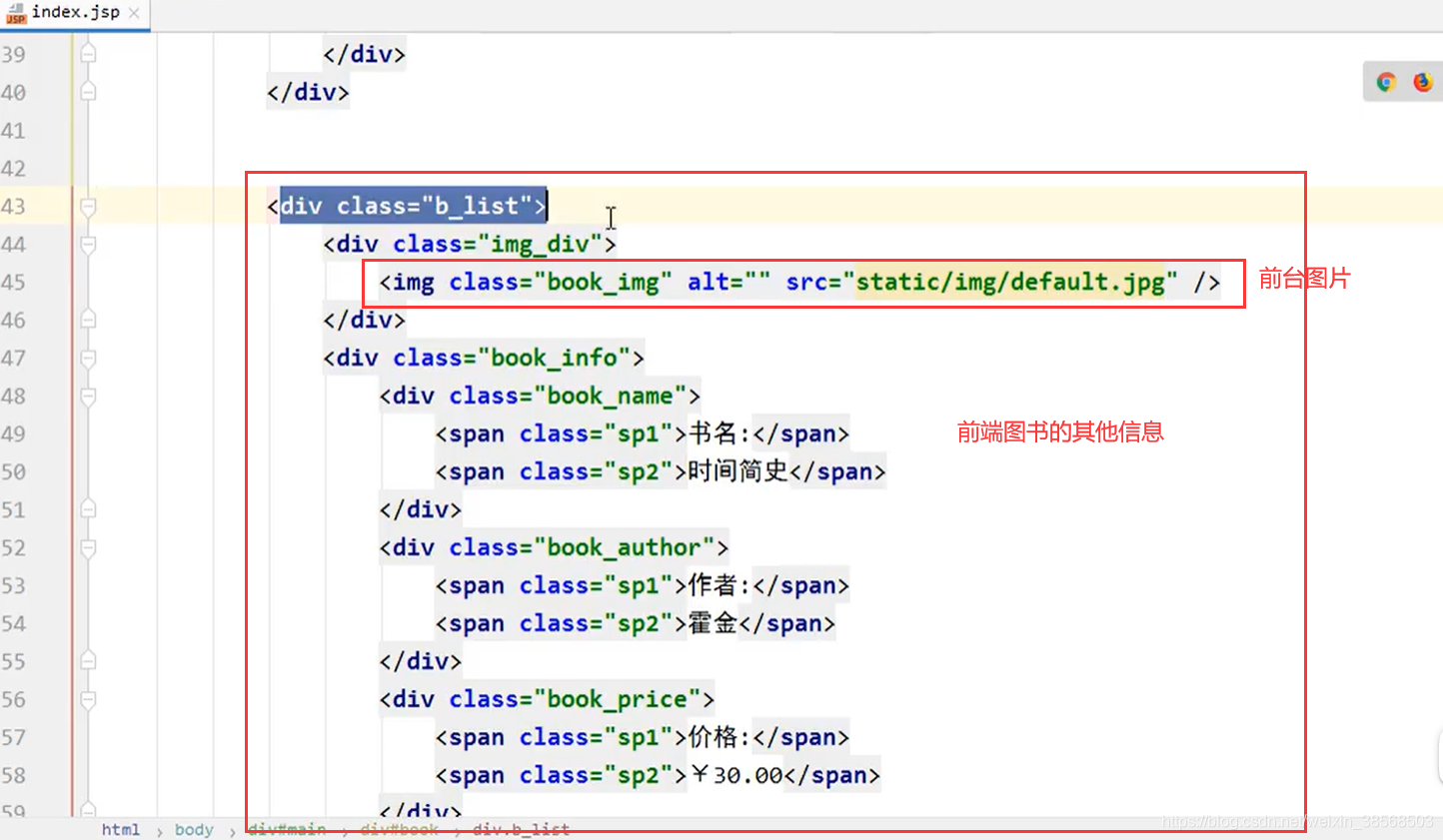Click the closing div tag on line 51
The image size is (1443, 840).
(420, 509)
